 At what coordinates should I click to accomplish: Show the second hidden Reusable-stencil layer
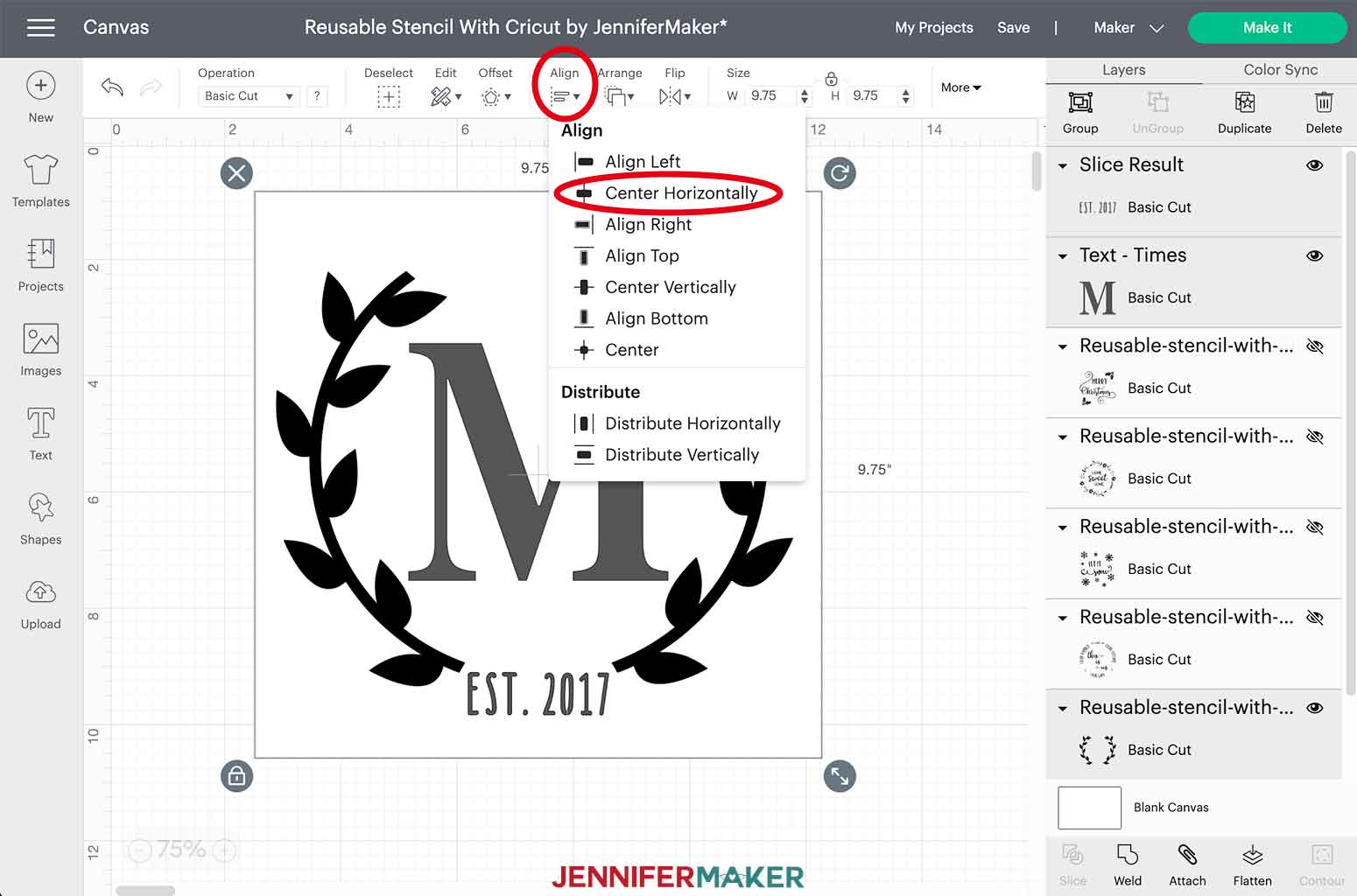tap(1314, 437)
